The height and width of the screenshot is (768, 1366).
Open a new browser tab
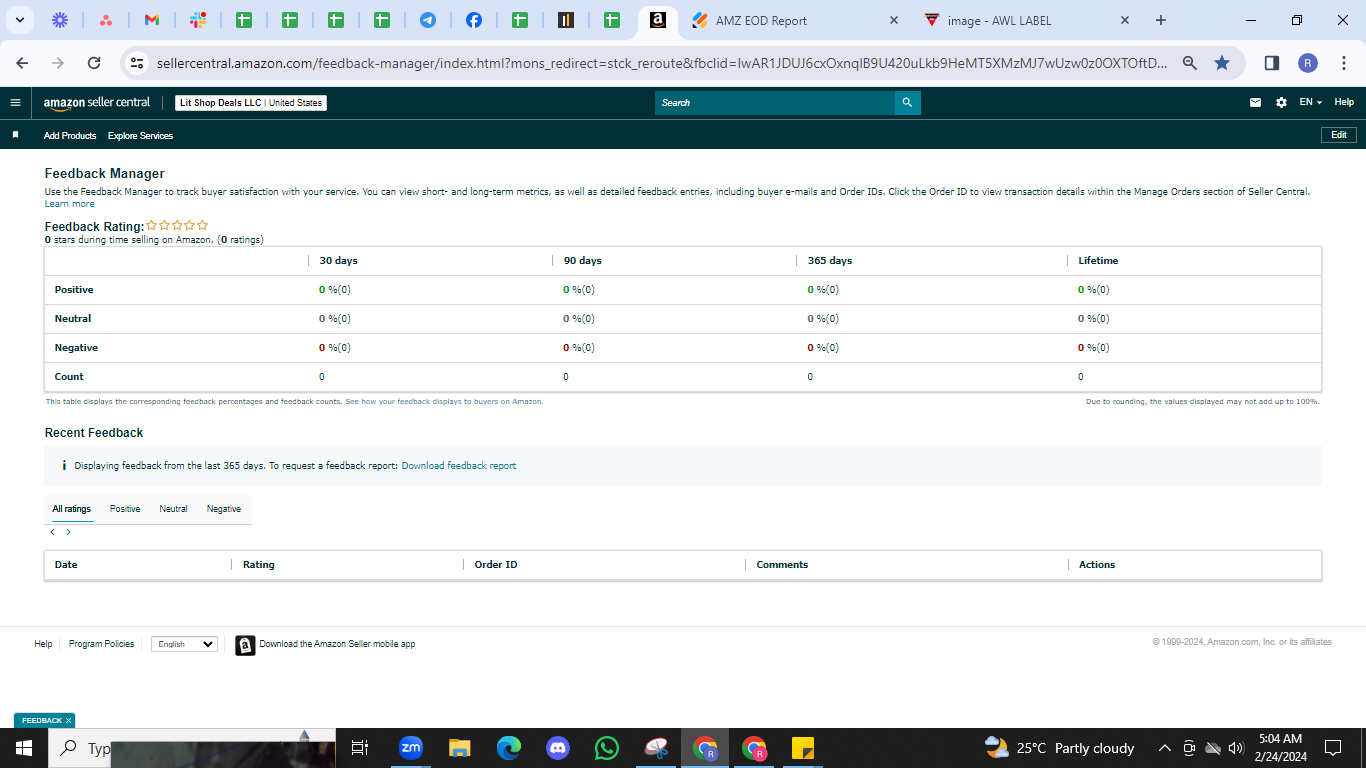[x=1161, y=20]
